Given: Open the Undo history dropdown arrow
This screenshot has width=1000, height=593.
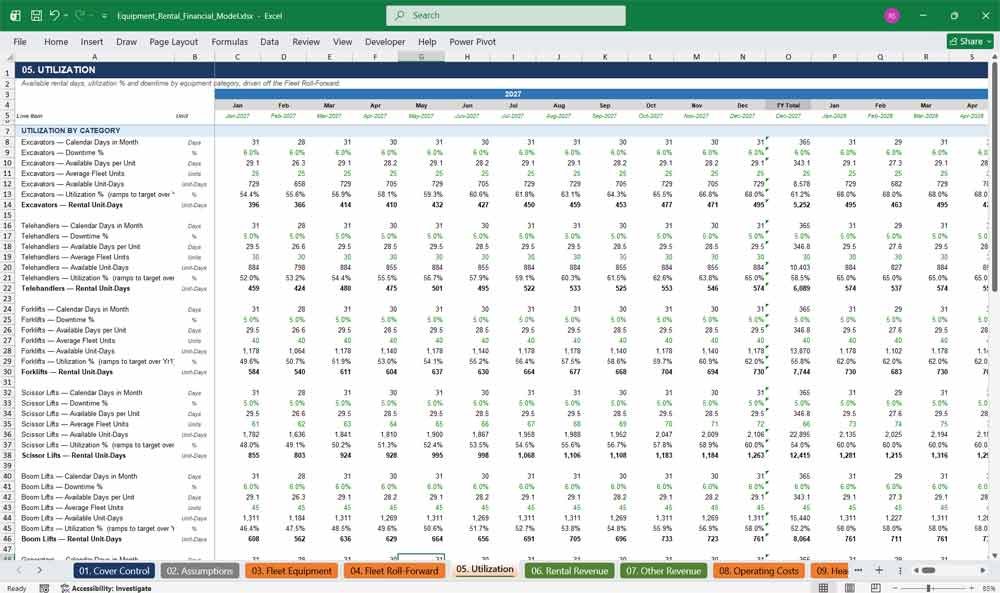Looking at the screenshot, I should tap(66, 16).
